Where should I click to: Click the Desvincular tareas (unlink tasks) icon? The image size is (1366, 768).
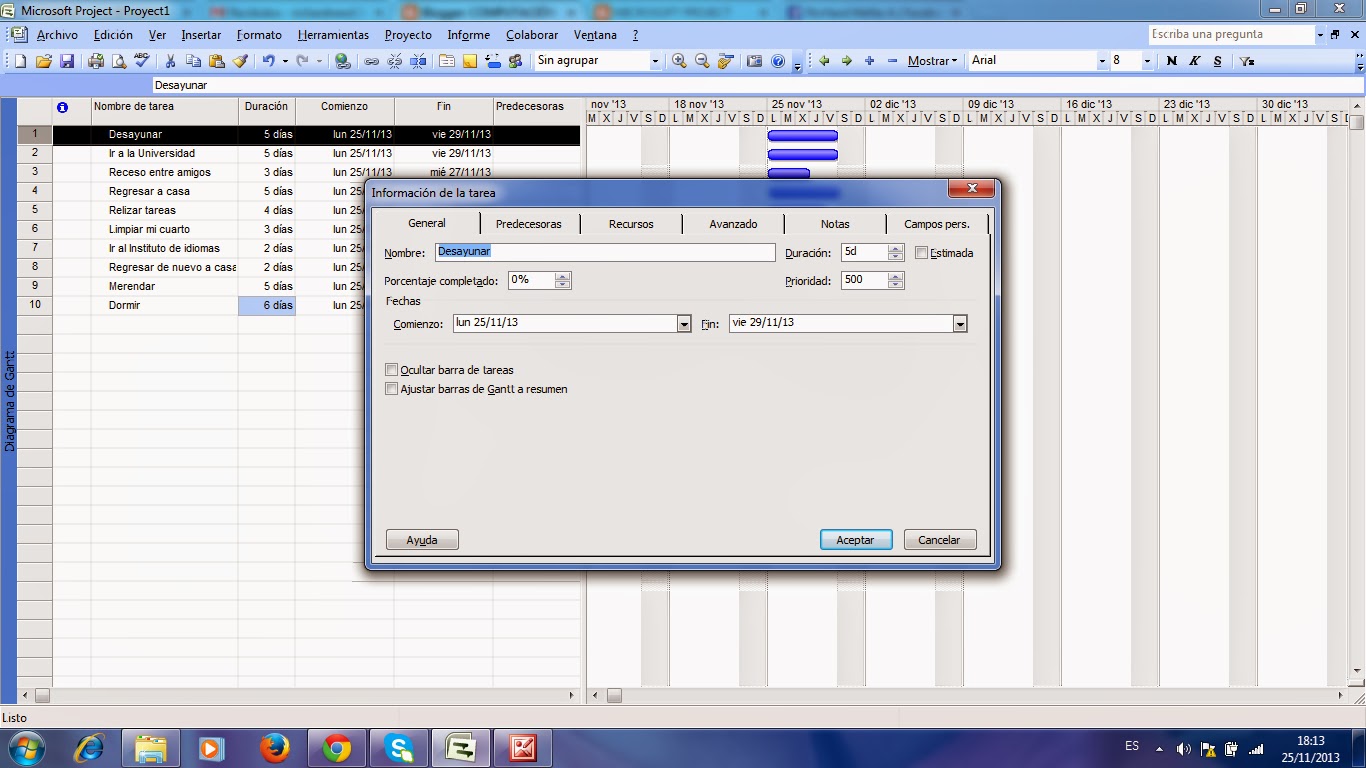point(394,61)
